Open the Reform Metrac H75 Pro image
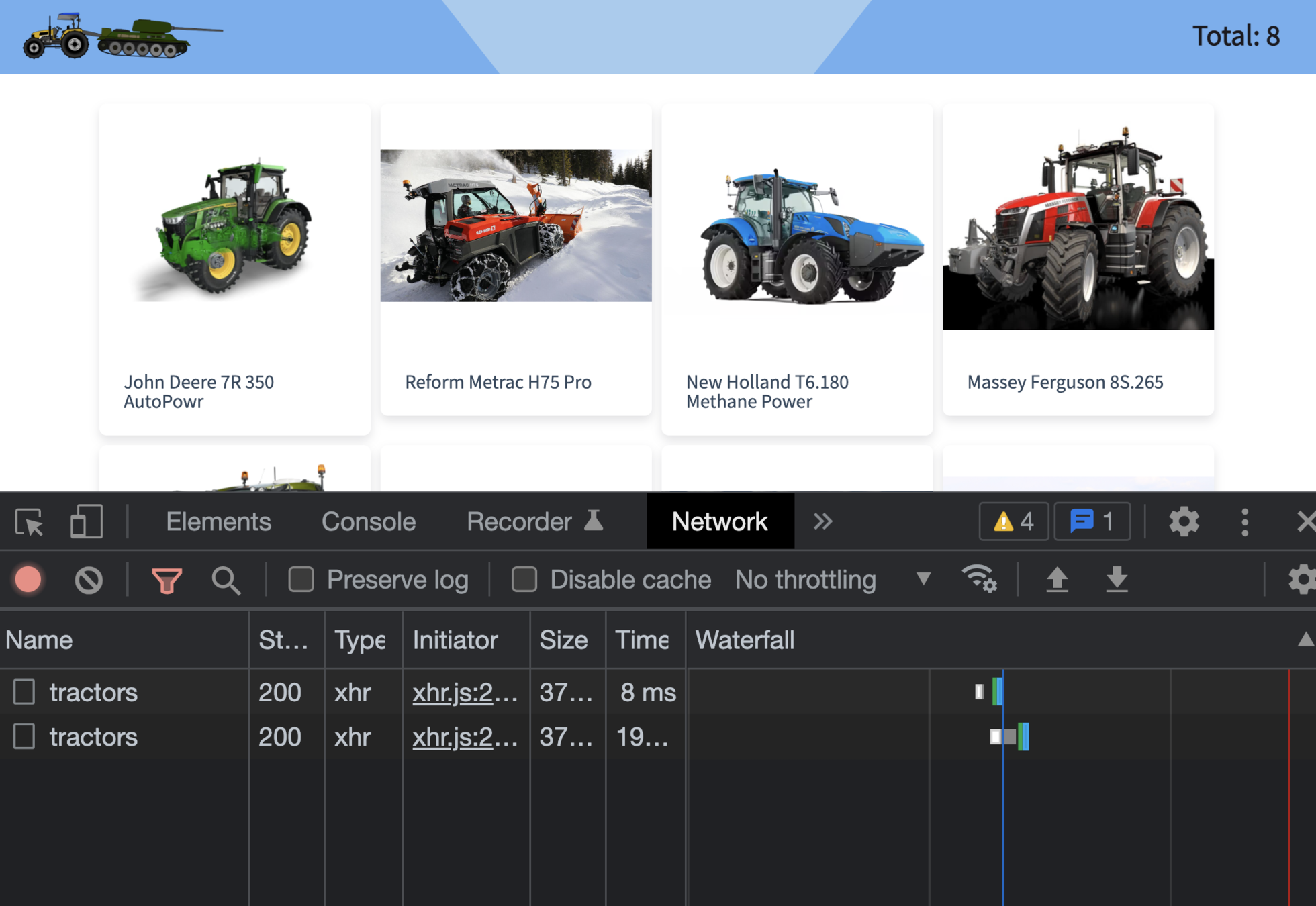The image size is (1316, 906). tap(516, 225)
